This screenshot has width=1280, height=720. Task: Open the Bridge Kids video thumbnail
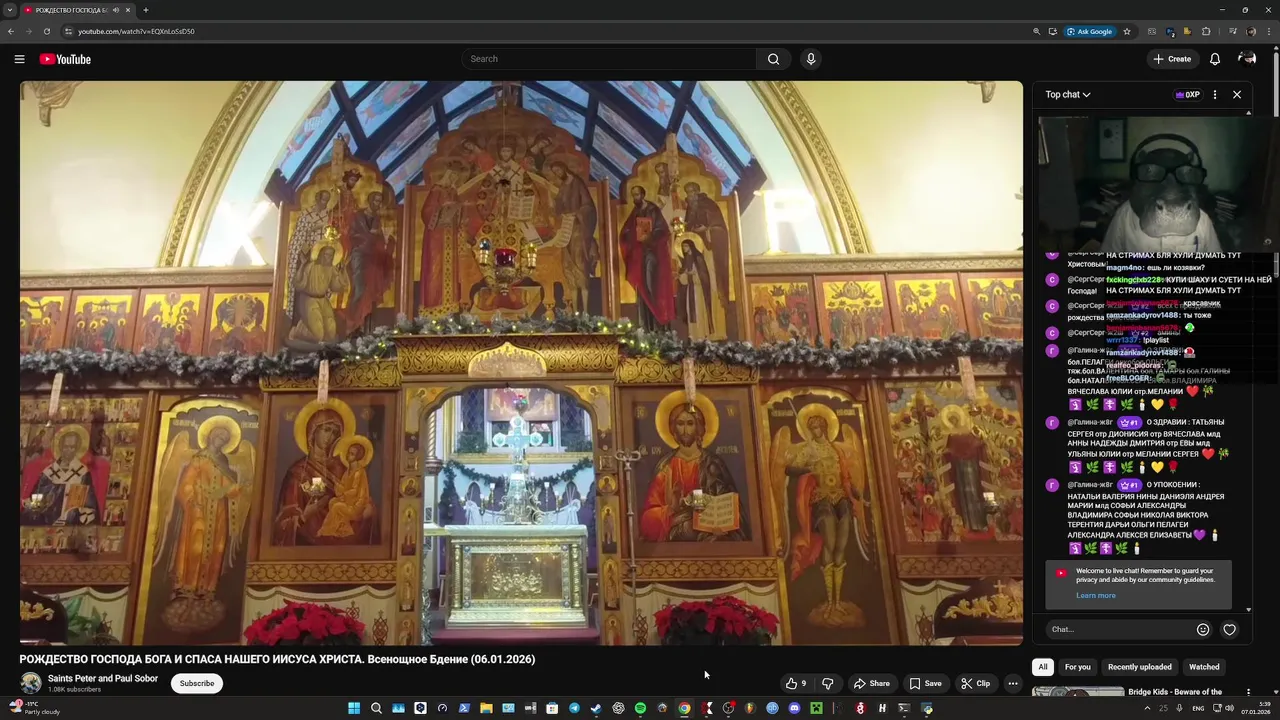(1078, 693)
